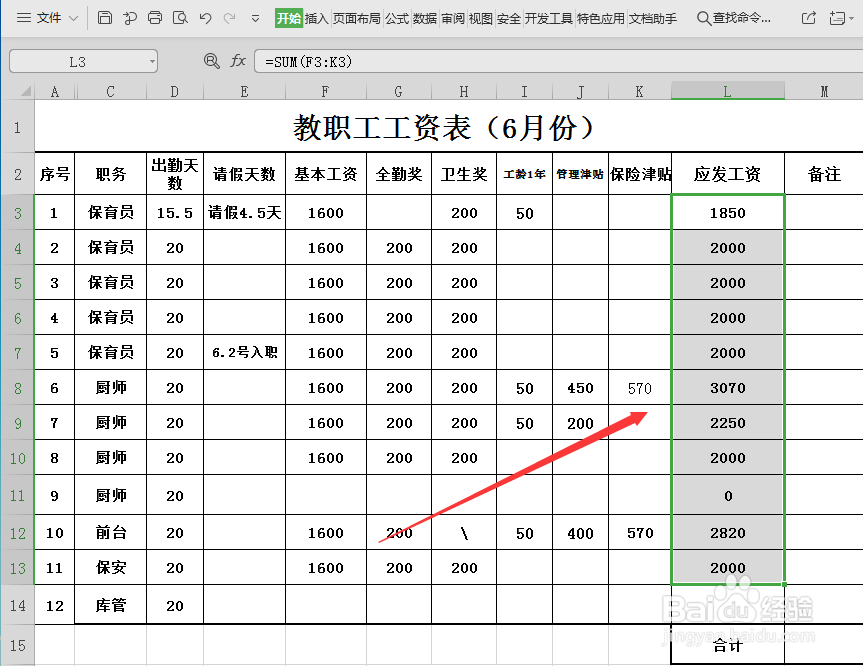Viewport: 863px width, 666px height.
Task: Open the Name Box dropdown showing L3
Action: 152,60
